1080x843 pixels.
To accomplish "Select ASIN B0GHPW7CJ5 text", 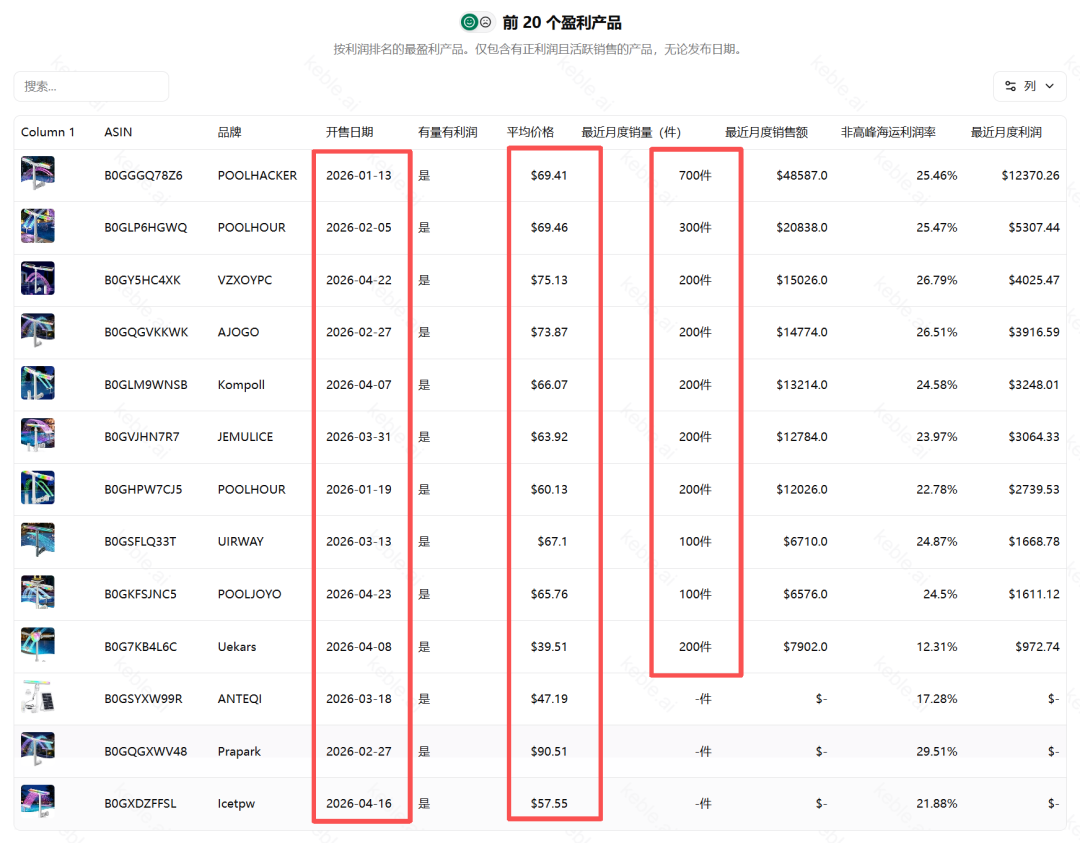I will coord(143,490).
